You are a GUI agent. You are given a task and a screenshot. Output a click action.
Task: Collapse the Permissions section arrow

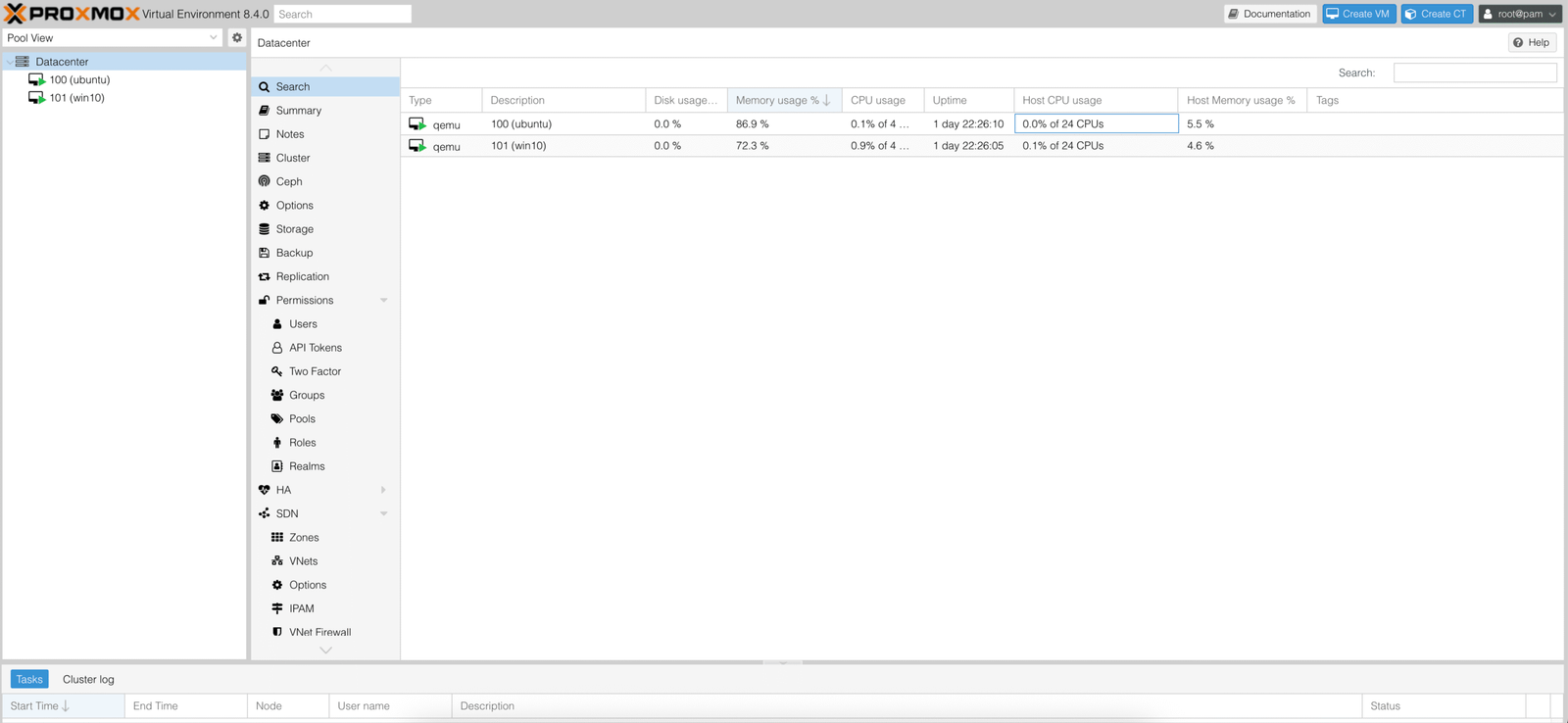click(383, 301)
